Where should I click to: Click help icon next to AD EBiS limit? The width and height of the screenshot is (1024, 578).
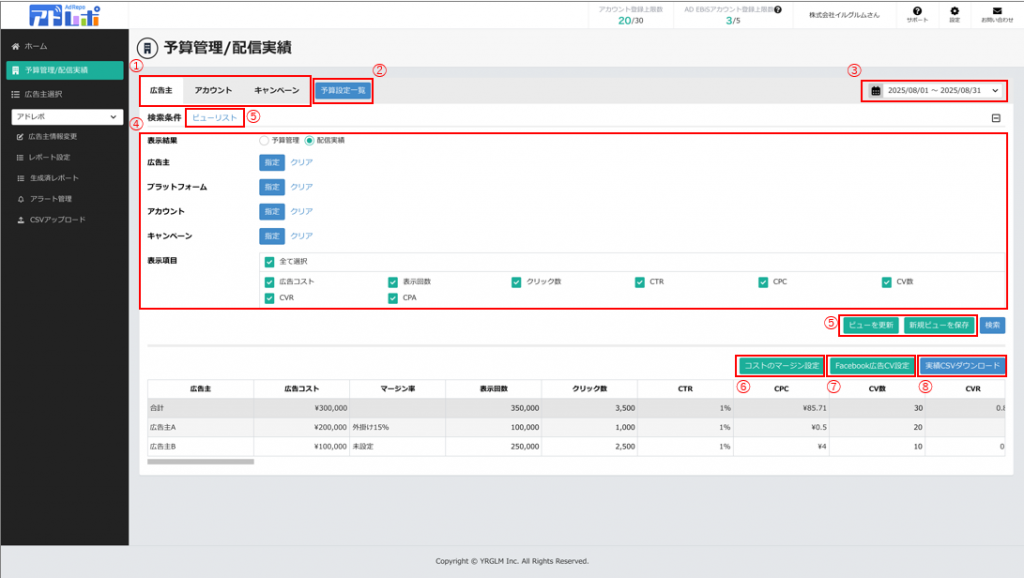click(x=778, y=9)
